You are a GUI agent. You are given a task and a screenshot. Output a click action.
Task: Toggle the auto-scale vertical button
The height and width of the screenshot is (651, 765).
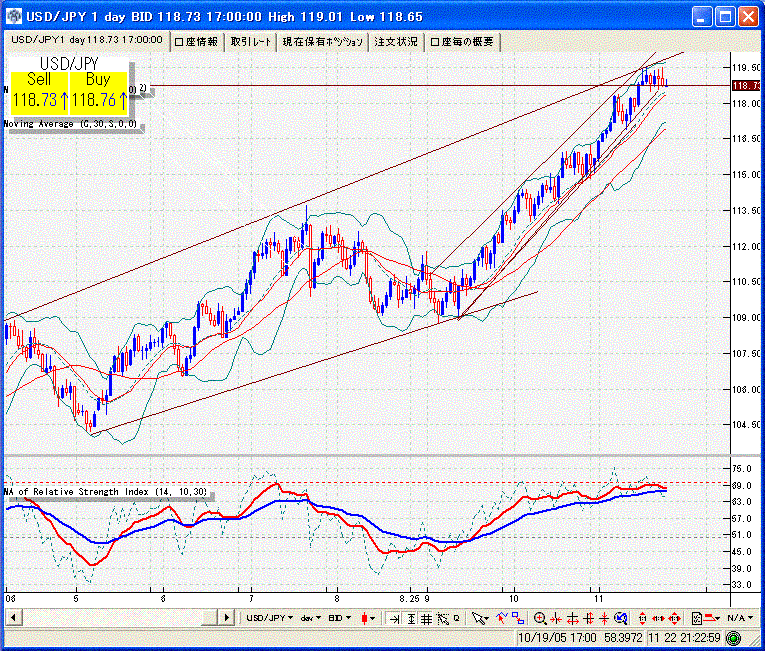pos(411,619)
